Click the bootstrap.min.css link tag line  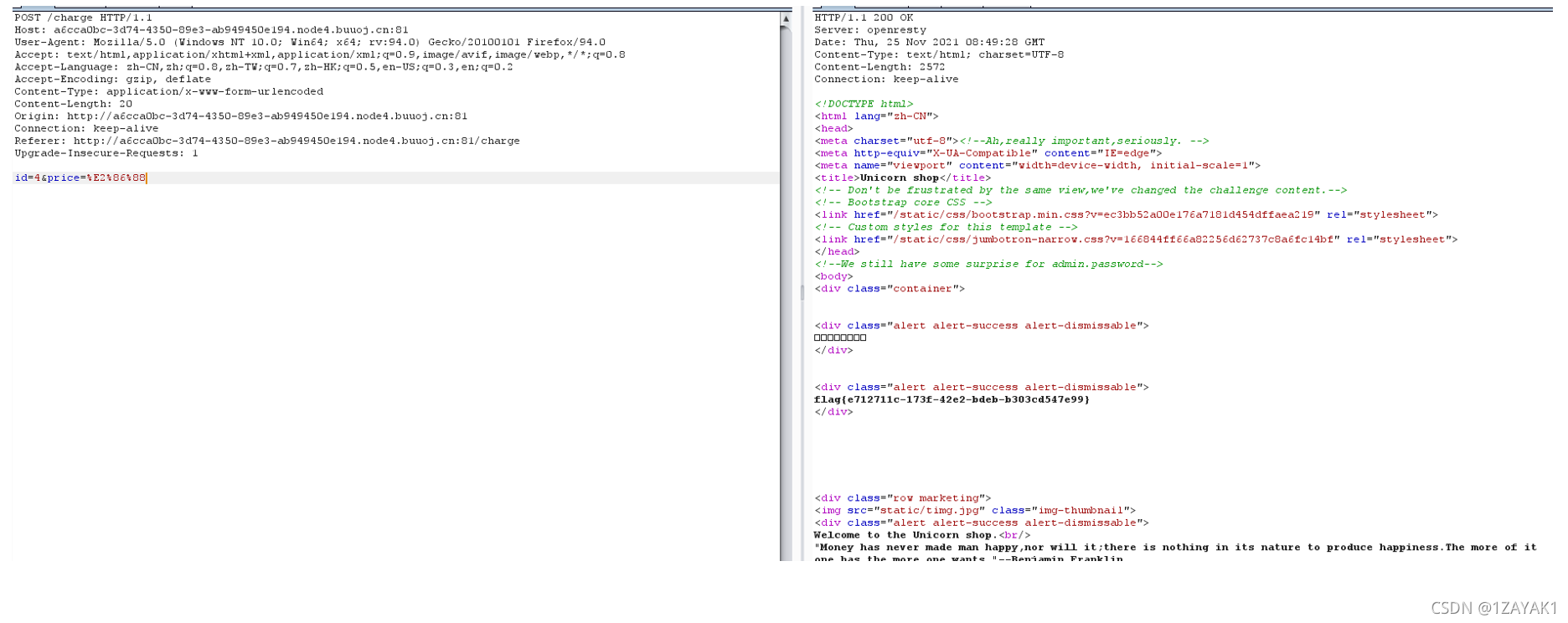coord(1126,215)
